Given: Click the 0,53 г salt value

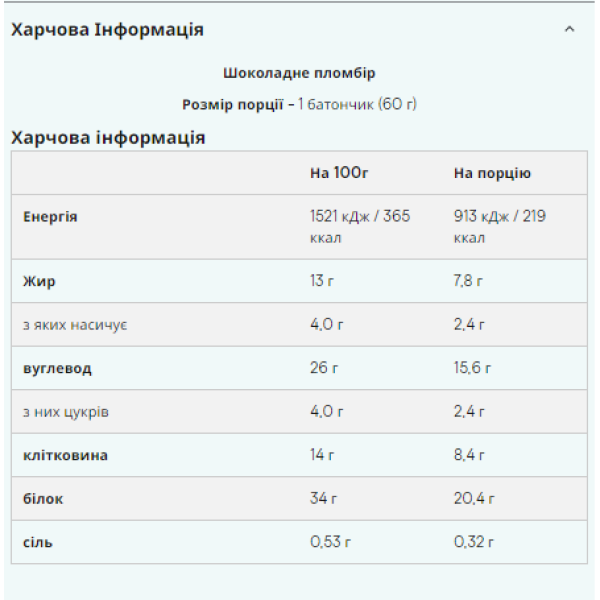Looking at the screenshot, I should click(x=329, y=542).
